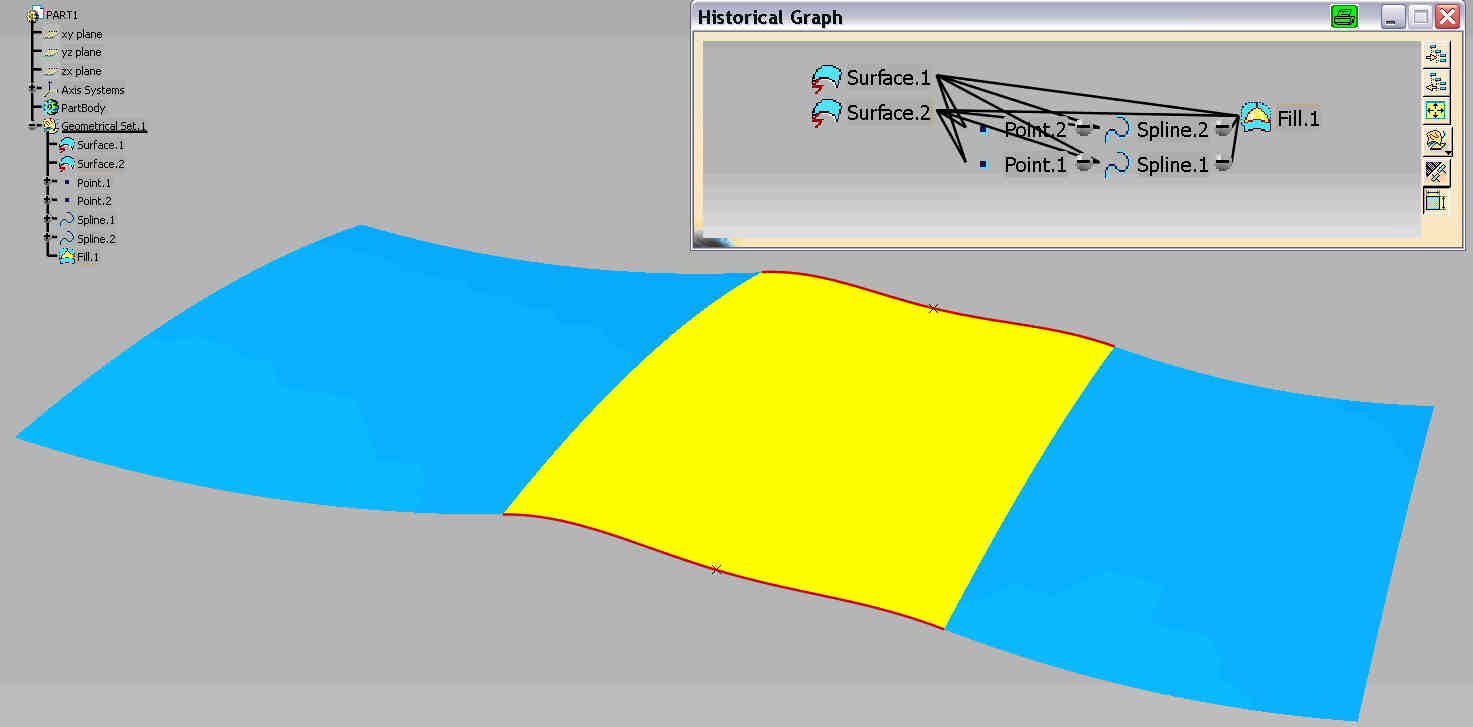Expand the Spline.2 node in specification tree
Image resolution: width=1473 pixels, height=727 pixels.
coord(48,238)
